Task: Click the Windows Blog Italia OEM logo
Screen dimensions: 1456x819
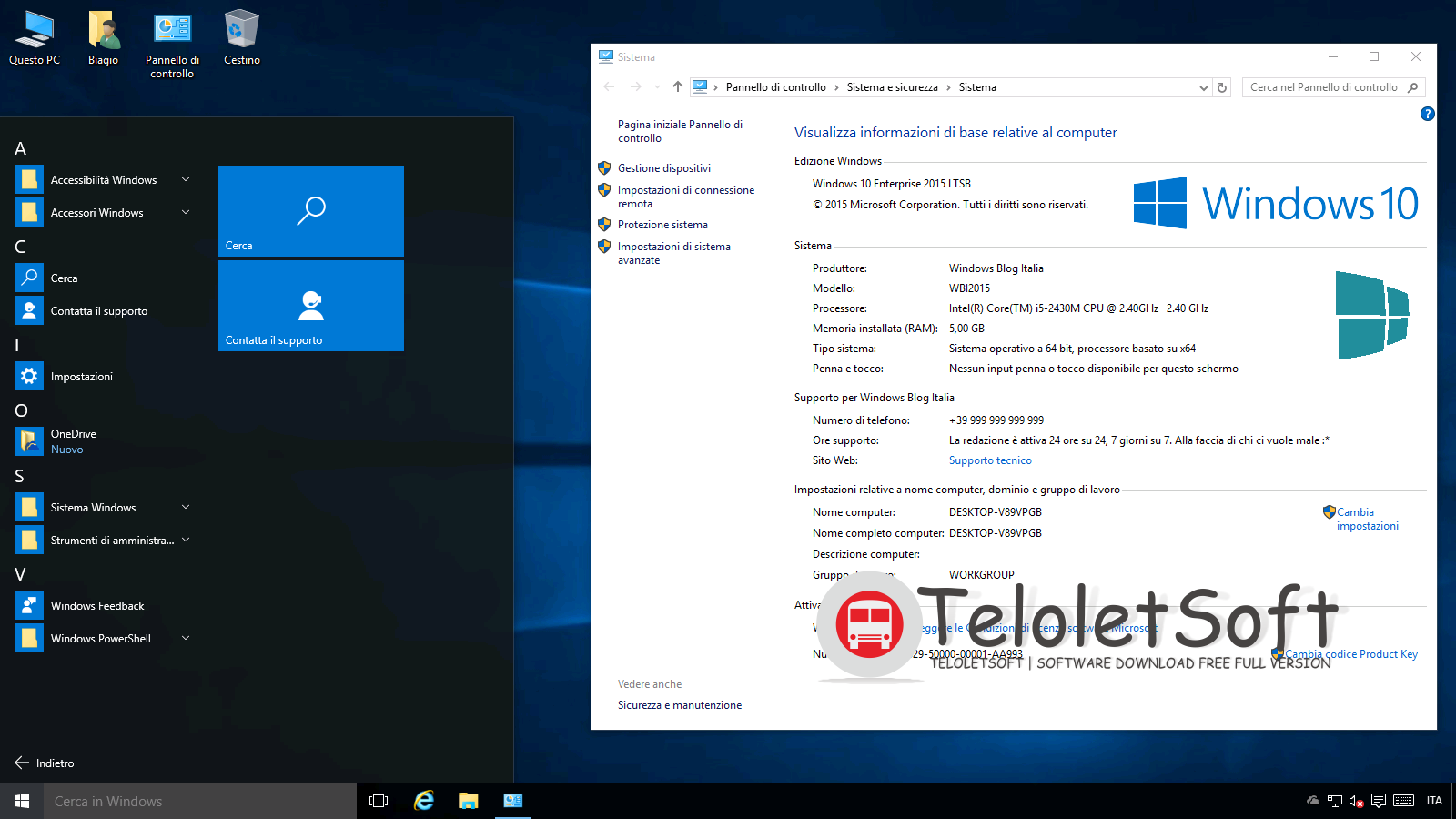Action: [x=1372, y=315]
